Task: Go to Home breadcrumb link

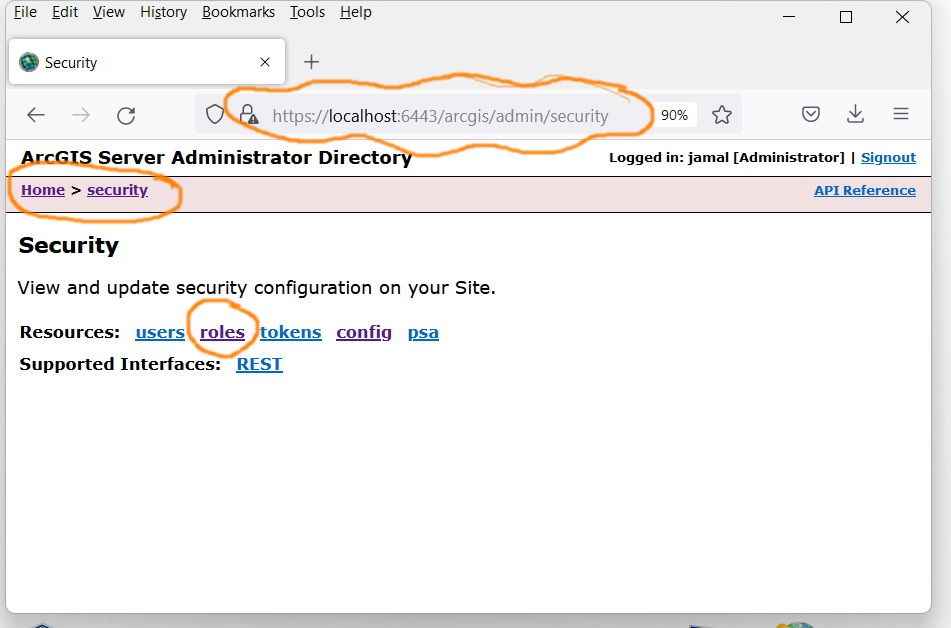Action: click(42, 190)
